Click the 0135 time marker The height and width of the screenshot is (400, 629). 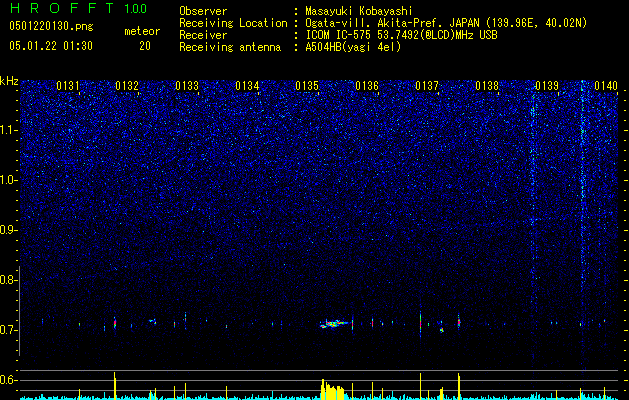point(307,86)
